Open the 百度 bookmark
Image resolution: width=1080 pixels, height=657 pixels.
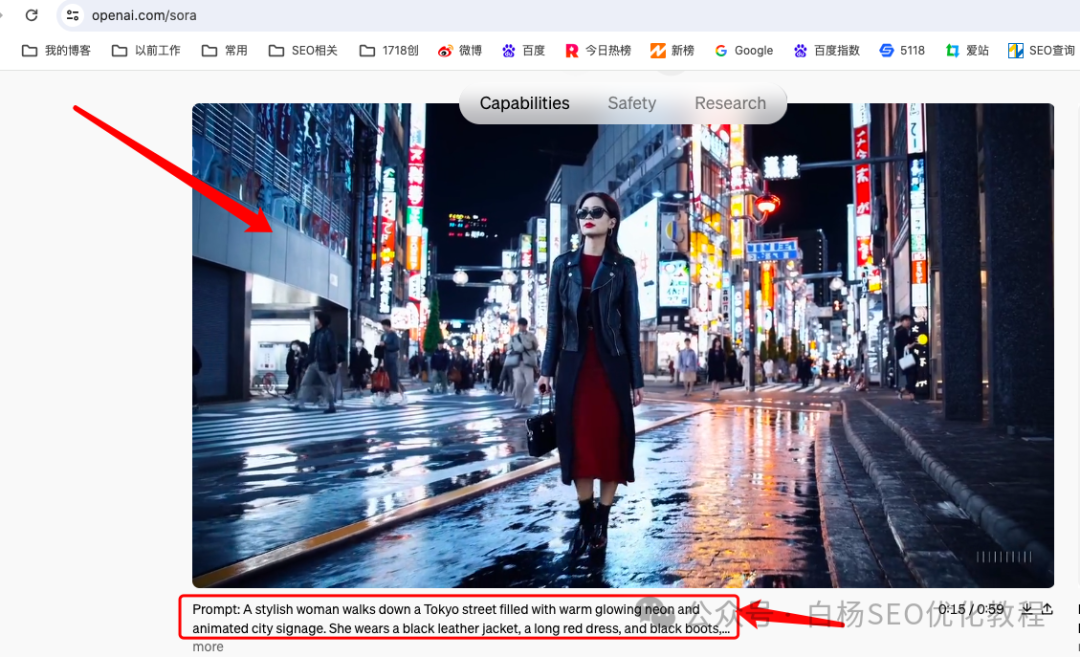pos(523,50)
